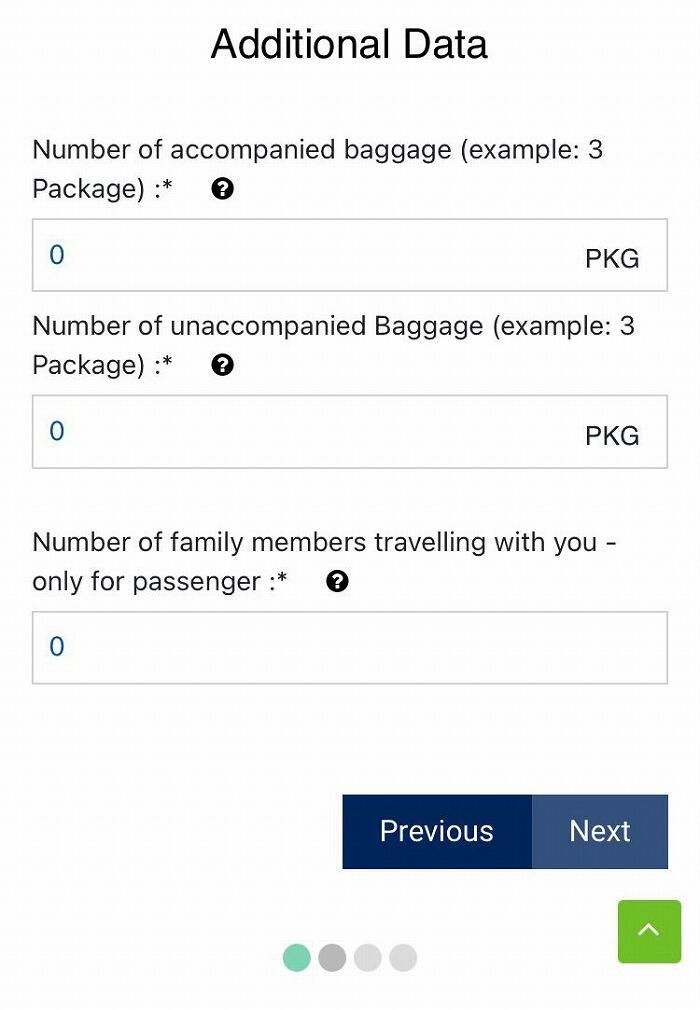Image resolution: width=700 pixels, height=1010 pixels.
Task: Show help tooltip for family members
Action: pyautogui.click(x=337, y=582)
